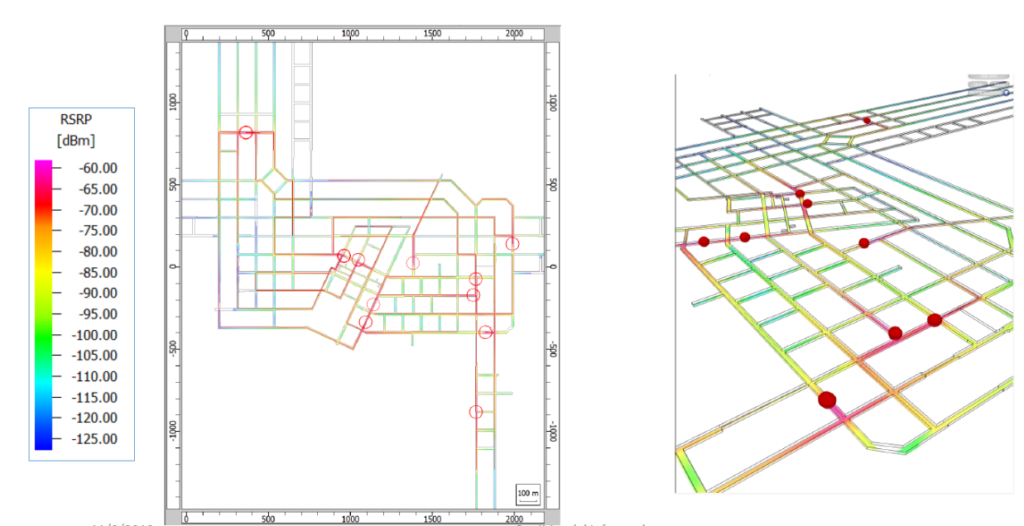Click the -90.00 legend value
The image size is (1024, 526).
[x=96, y=293]
